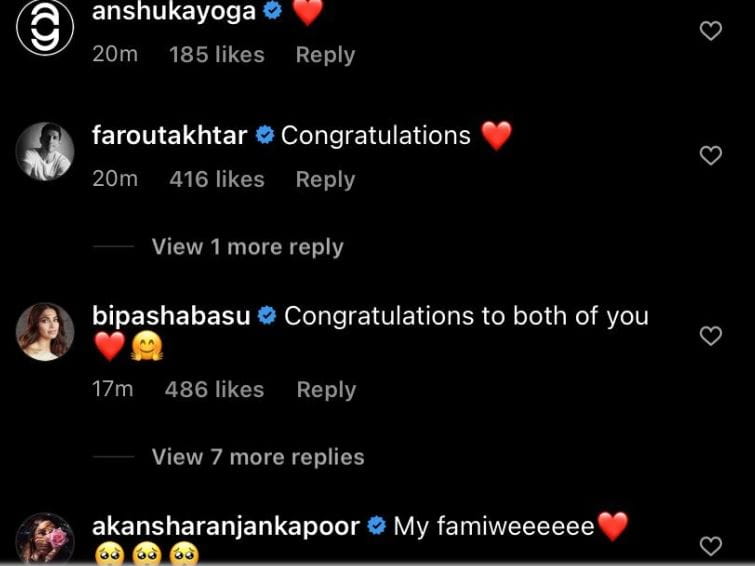Open the faroutakhtar username link

click(169, 135)
